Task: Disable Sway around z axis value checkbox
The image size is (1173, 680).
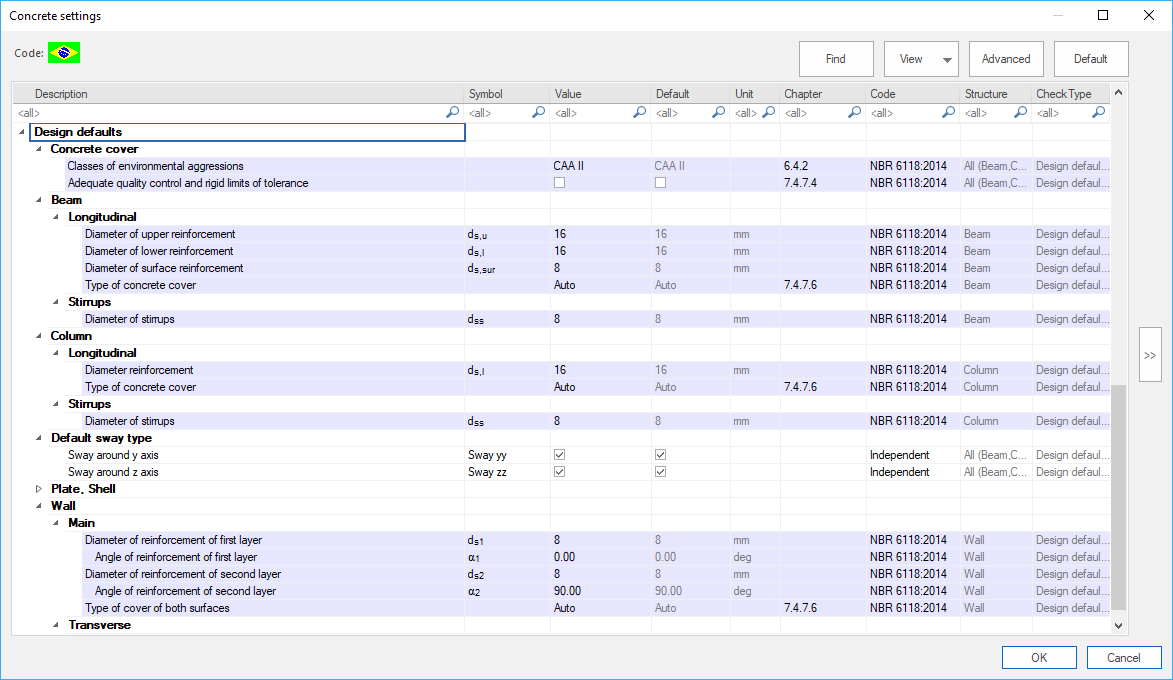Action: click(558, 471)
